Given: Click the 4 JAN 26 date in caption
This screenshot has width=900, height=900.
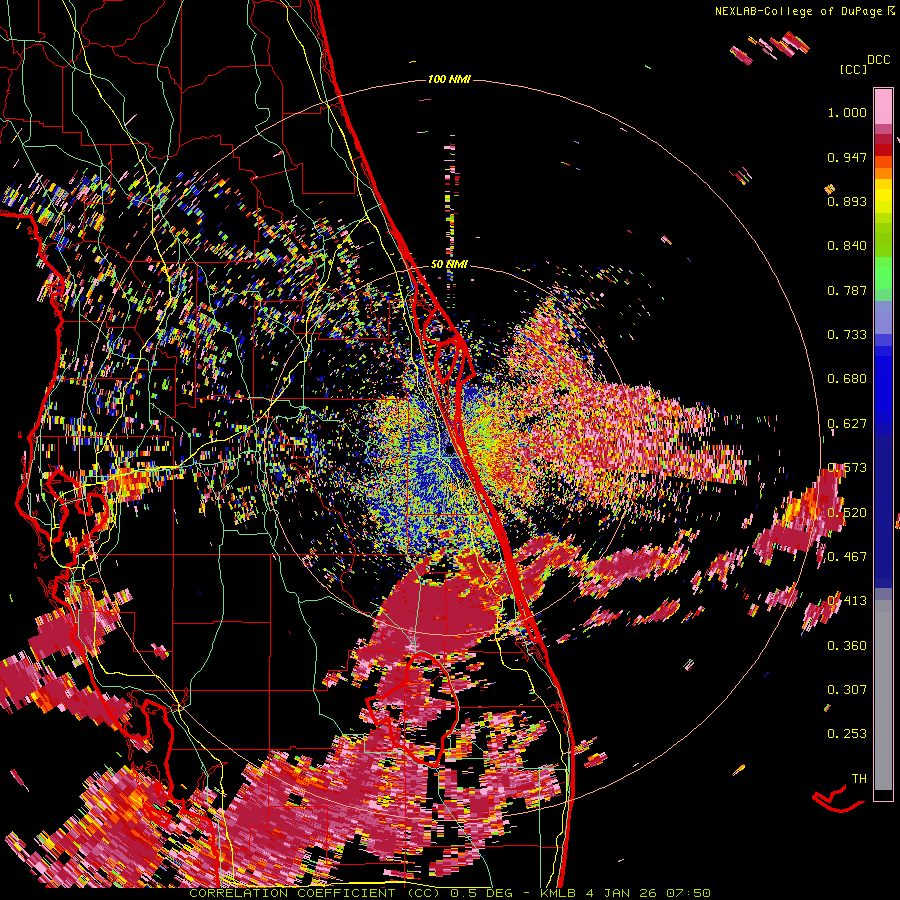Looking at the screenshot, I should pyautogui.click(x=623, y=893).
